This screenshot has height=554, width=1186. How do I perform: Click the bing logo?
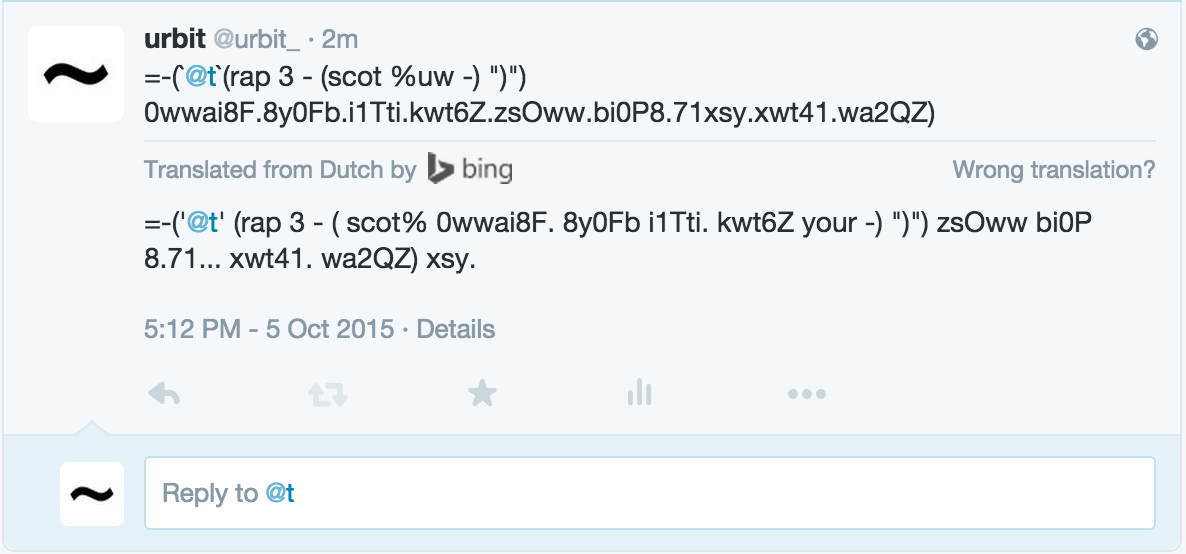470,169
